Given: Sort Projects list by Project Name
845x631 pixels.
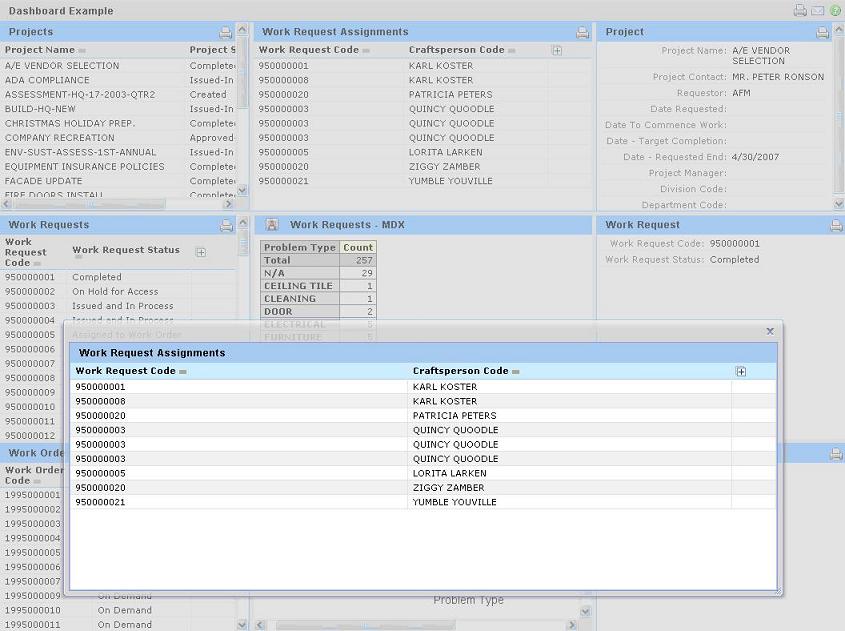Looking at the screenshot, I should [x=40, y=50].
